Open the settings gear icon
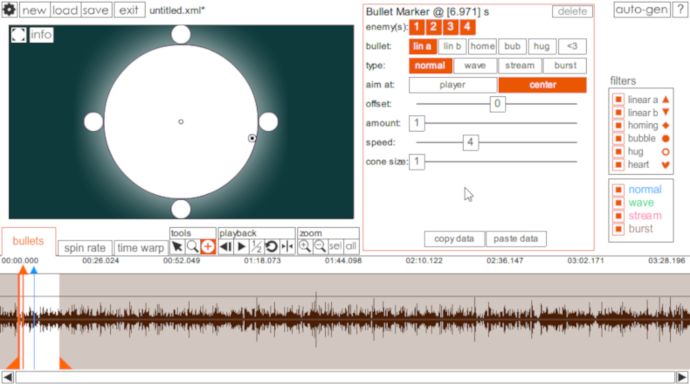690x388 pixels. pos(9,10)
